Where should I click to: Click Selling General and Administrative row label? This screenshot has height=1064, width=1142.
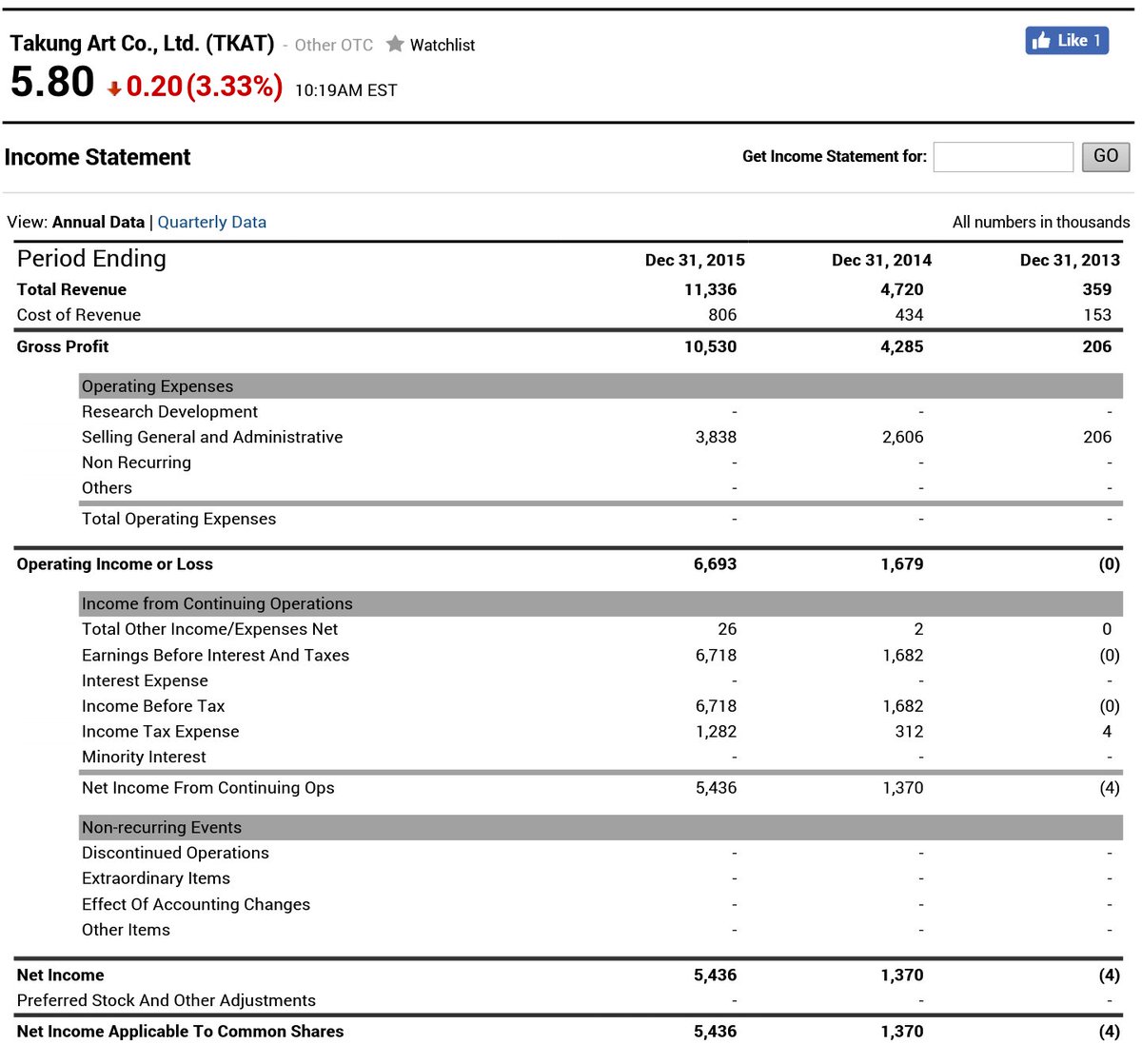click(x=212, y=437)
